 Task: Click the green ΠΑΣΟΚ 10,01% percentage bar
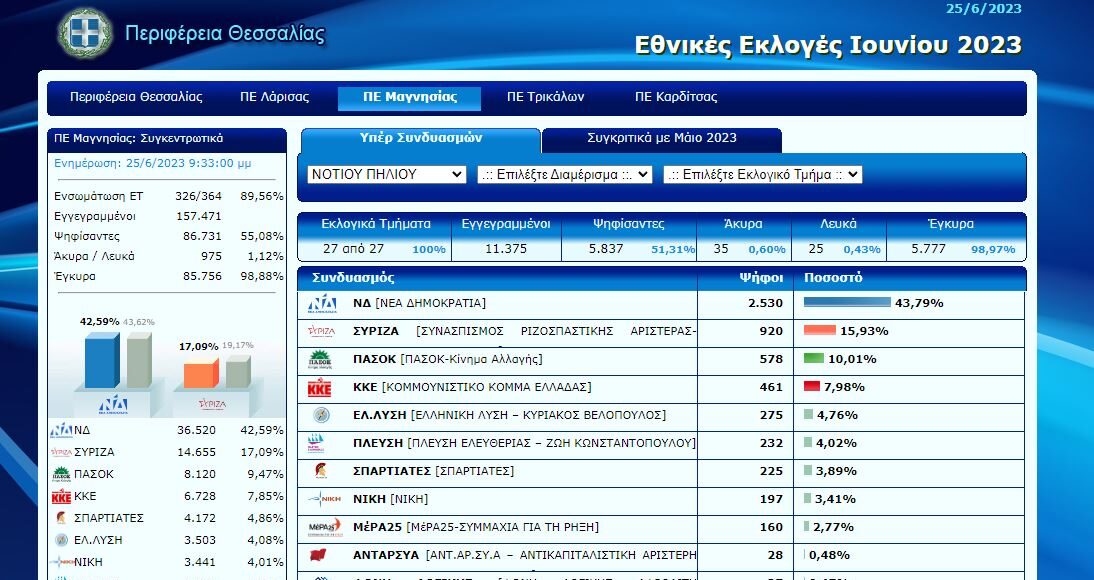pos(814,358)
